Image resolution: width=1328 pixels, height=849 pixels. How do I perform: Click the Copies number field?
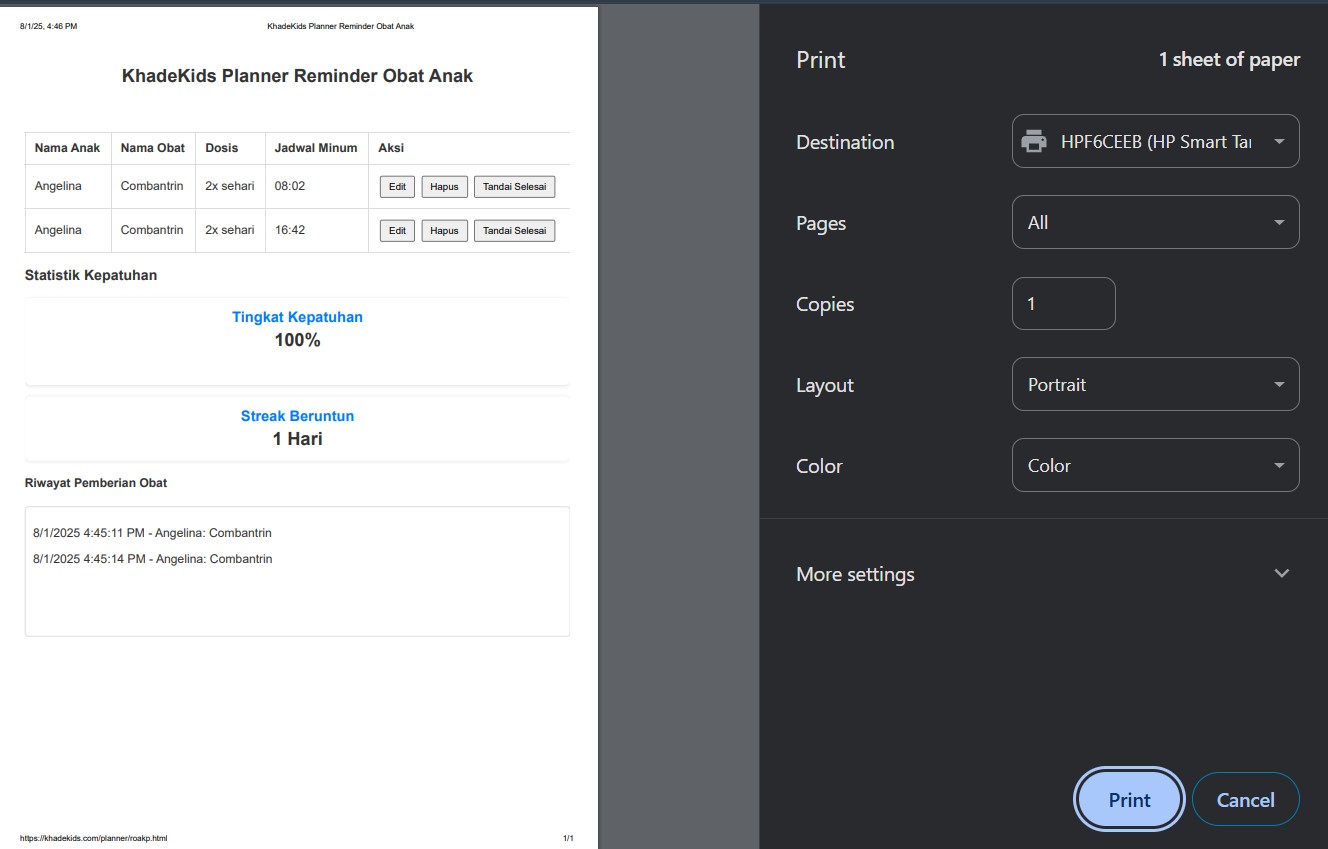(x=1063, y=304)
